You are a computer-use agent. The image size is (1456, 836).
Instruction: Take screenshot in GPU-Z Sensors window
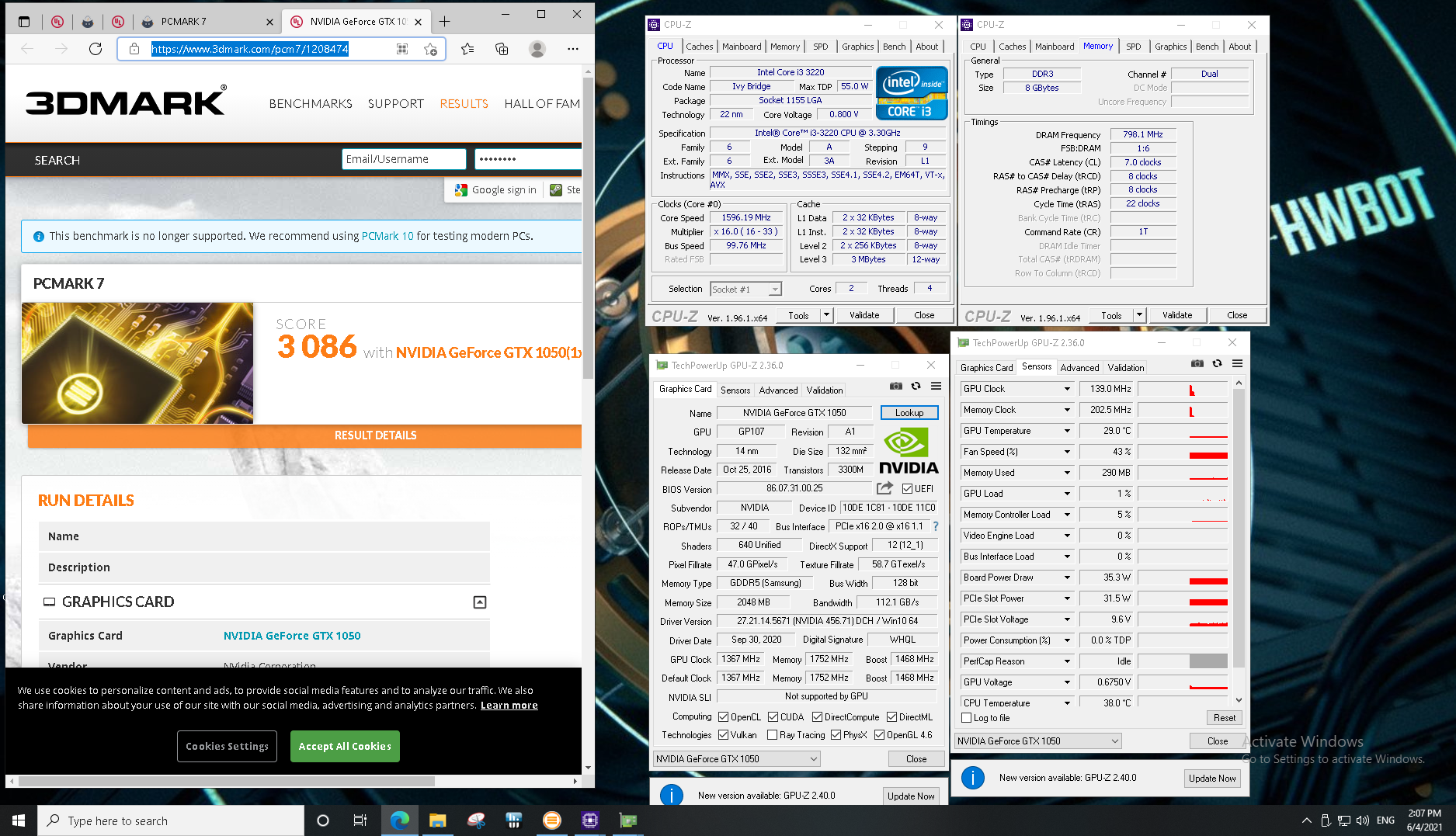point(1197,363)
